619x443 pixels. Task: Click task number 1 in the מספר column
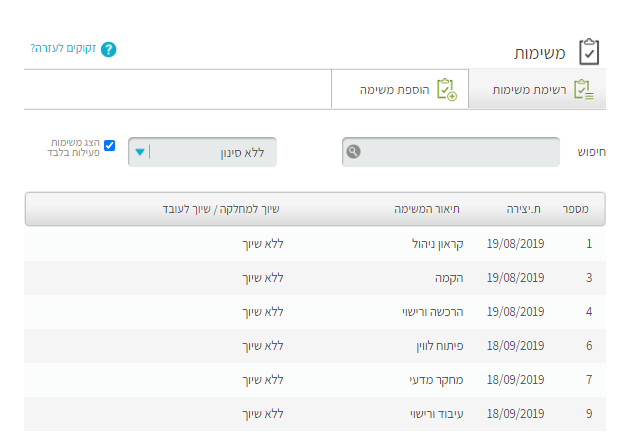tap(589, 244)
